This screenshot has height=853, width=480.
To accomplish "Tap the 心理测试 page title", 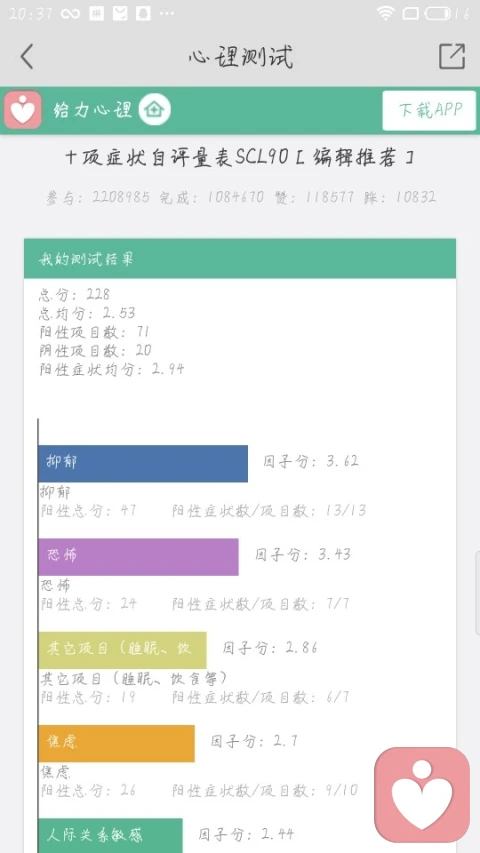I will click(x=241, y=57).
